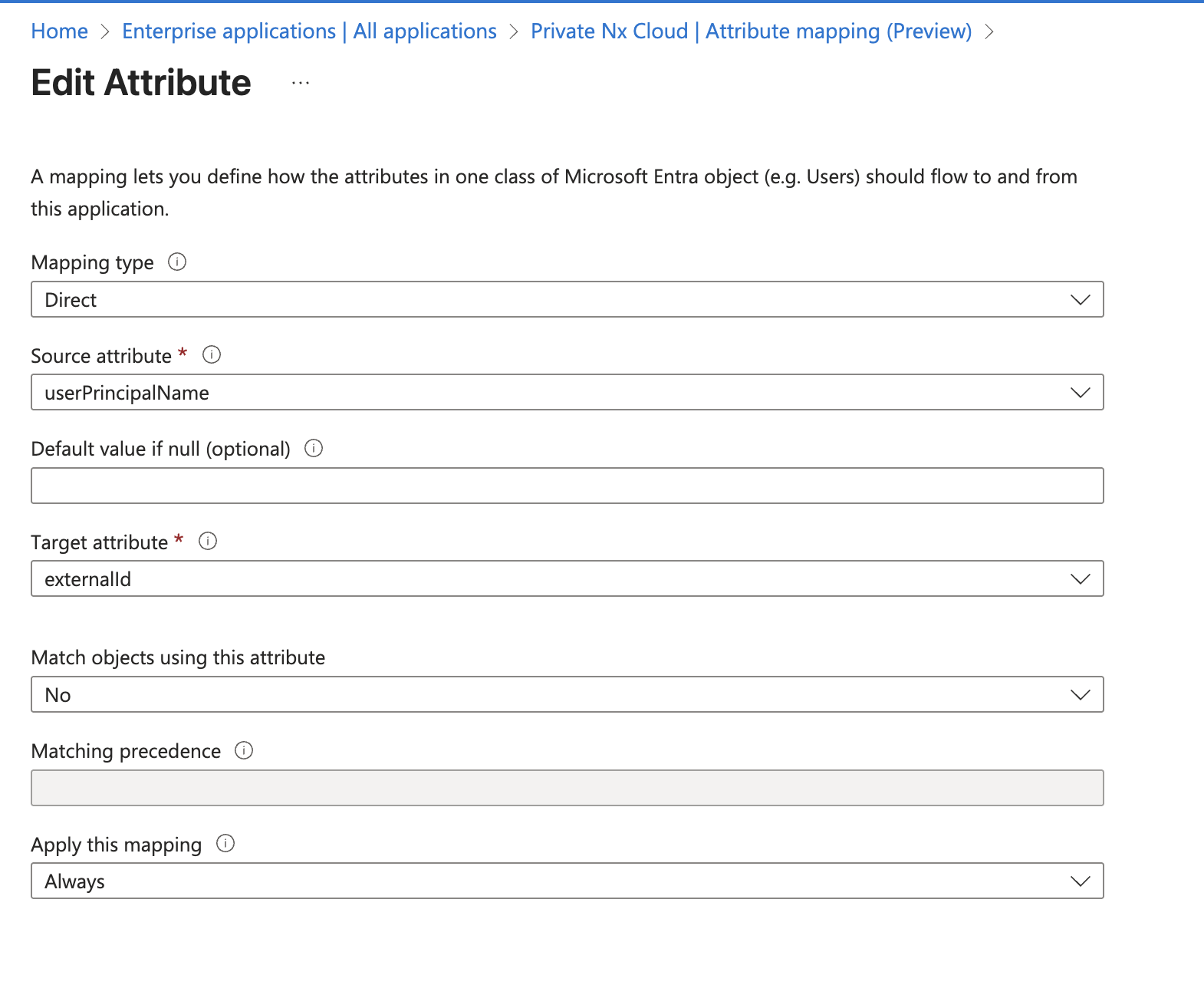Click the Mapping type label
1204x1008 pixels.
93,263
